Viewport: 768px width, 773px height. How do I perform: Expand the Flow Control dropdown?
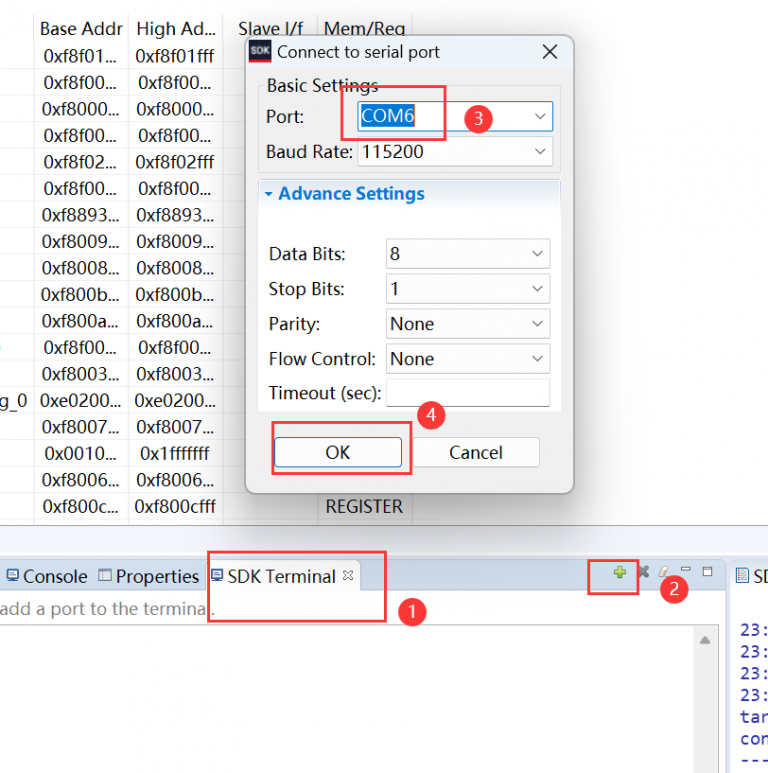[537, 359]
